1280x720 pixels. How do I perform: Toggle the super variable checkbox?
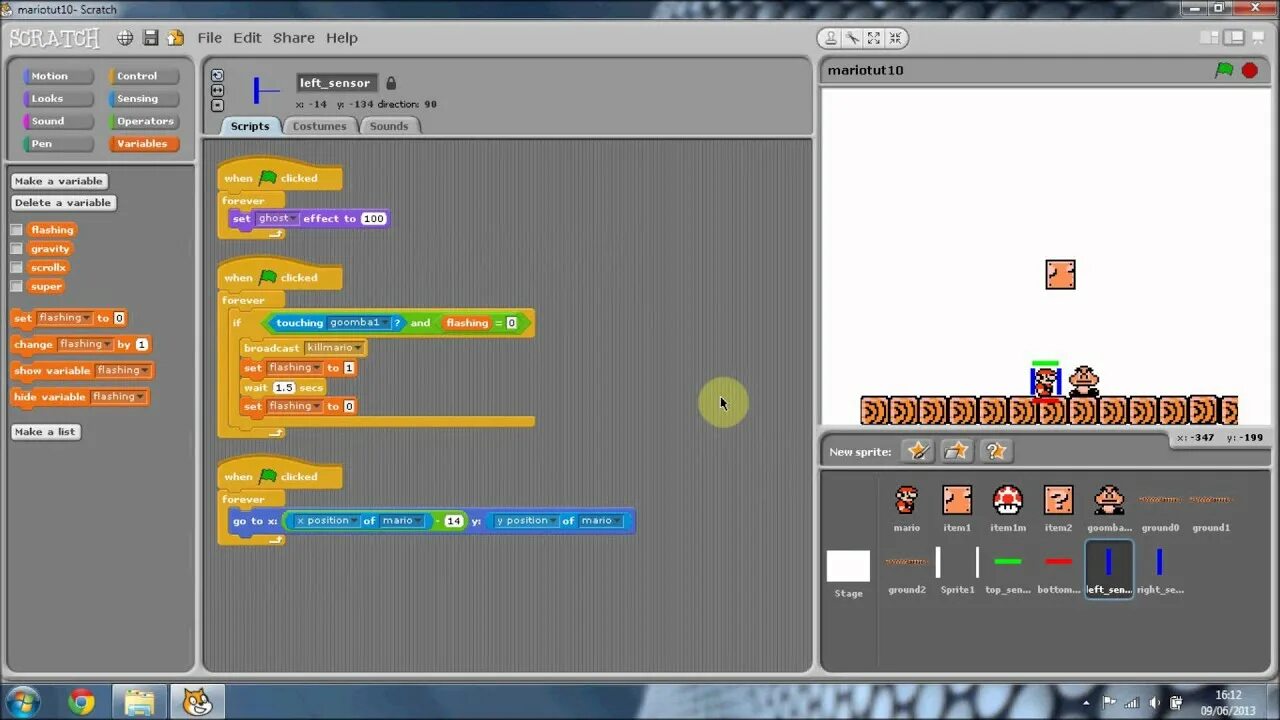pyautogui.click(x=17, y=287)
